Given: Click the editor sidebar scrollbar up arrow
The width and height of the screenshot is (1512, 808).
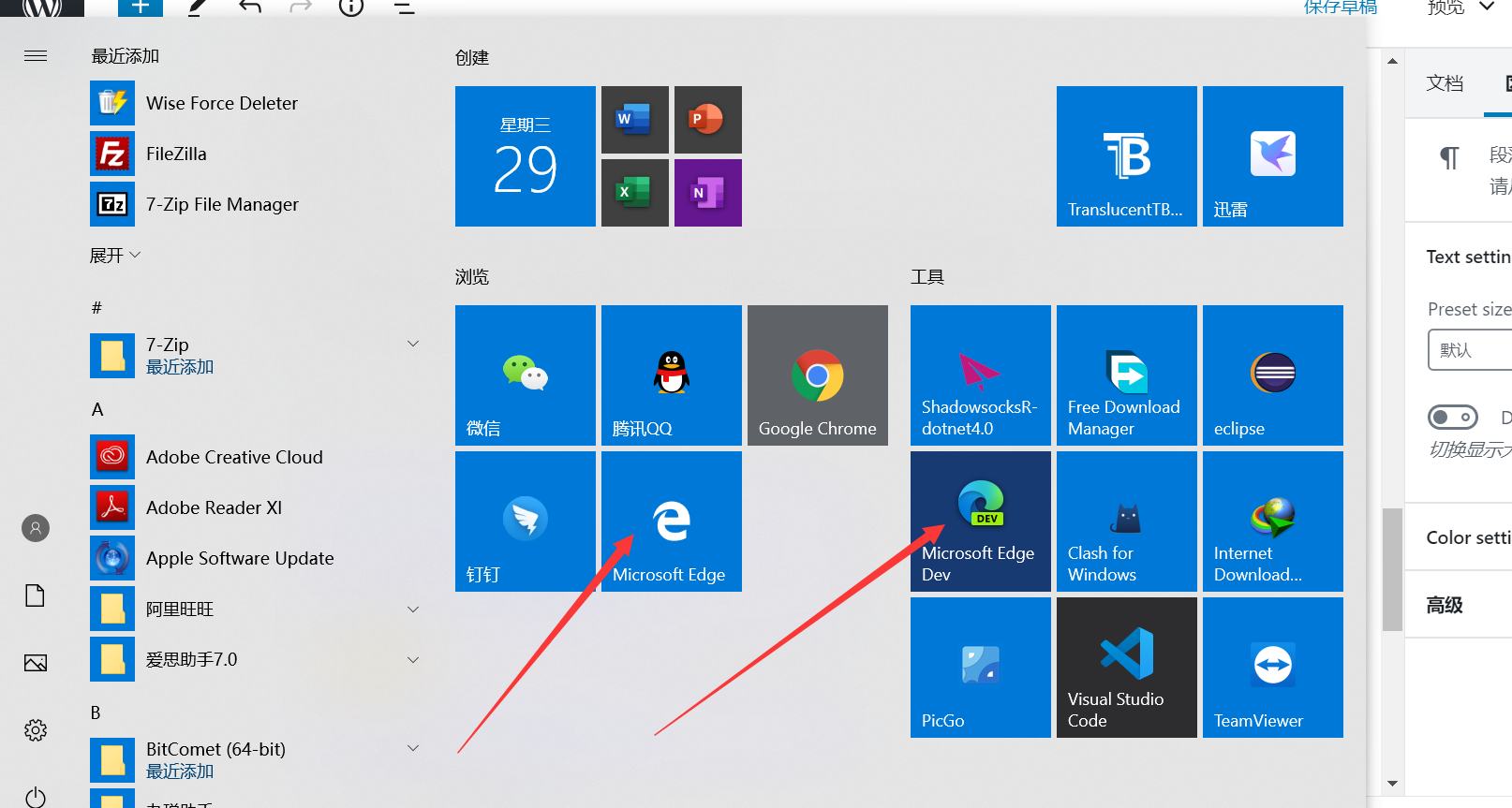Looking at the screenshot, I should 1393,61.
